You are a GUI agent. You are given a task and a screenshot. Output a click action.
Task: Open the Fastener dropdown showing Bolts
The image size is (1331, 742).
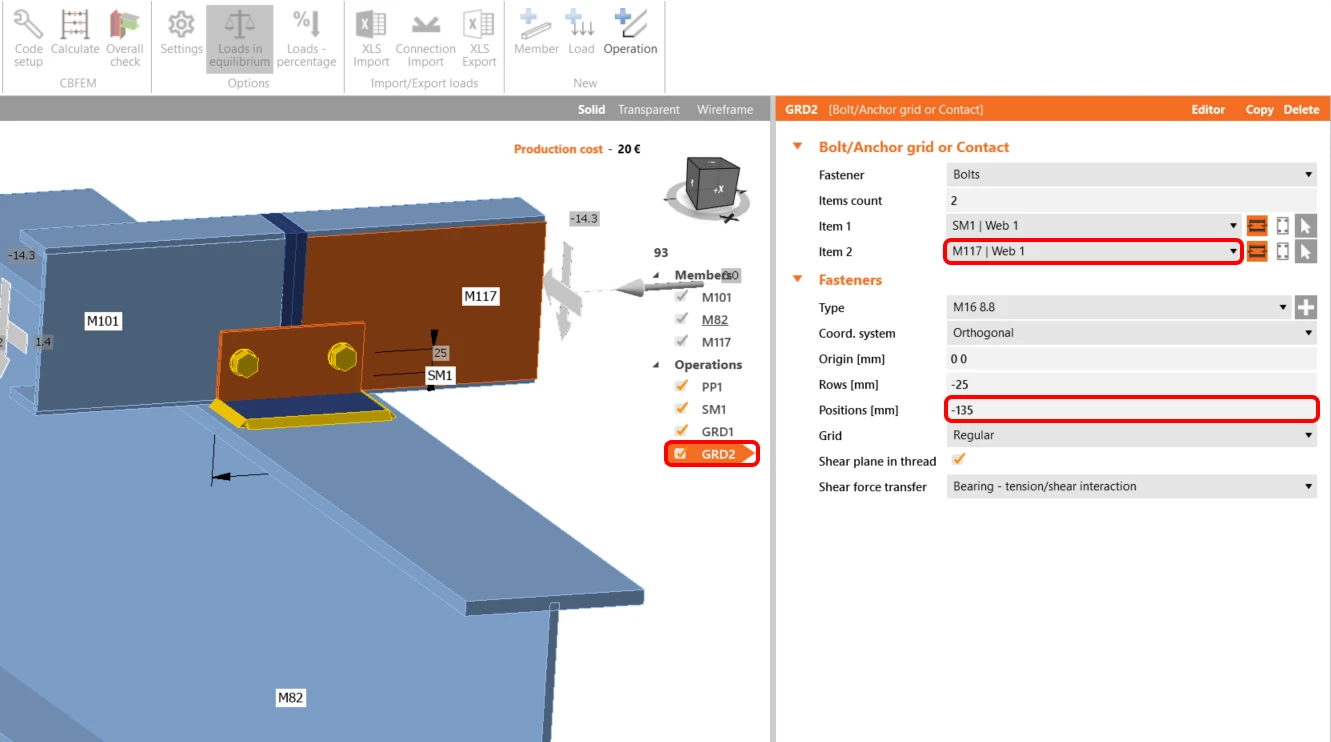[1131, 175]
